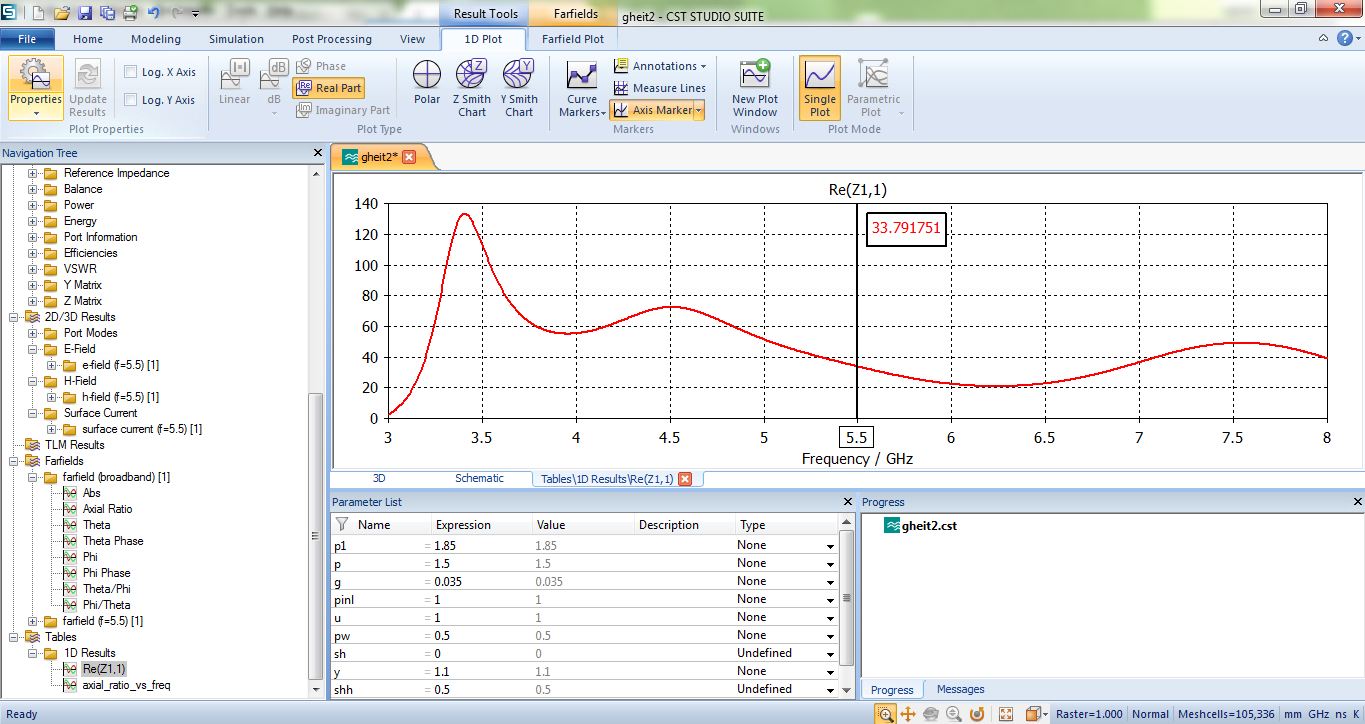Click the Meshcells=105,336 status entry

[1226, 714]
